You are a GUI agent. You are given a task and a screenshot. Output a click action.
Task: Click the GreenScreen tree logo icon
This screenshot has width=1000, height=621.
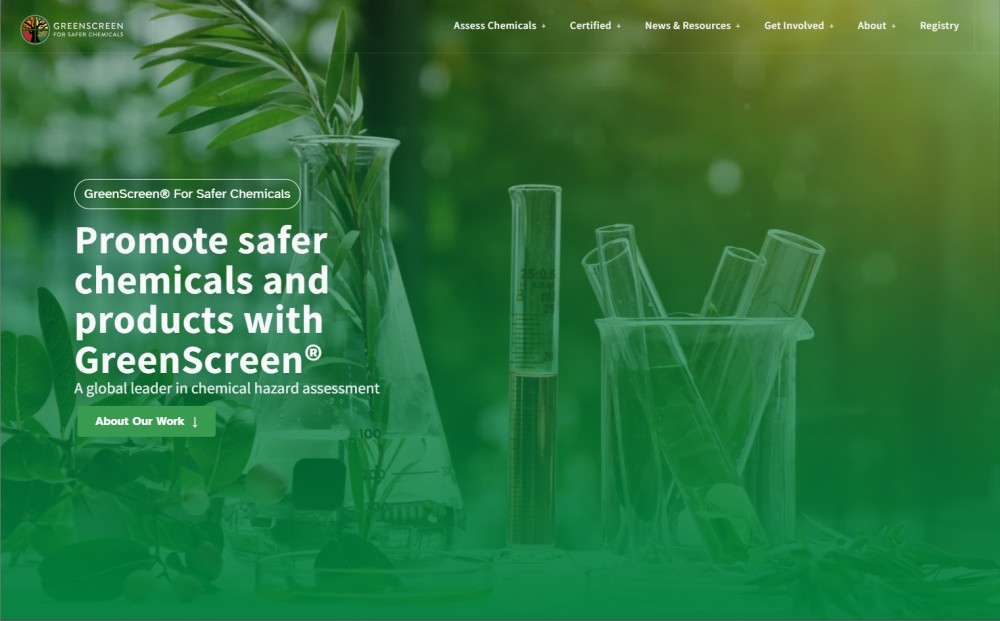click(35, 29)
